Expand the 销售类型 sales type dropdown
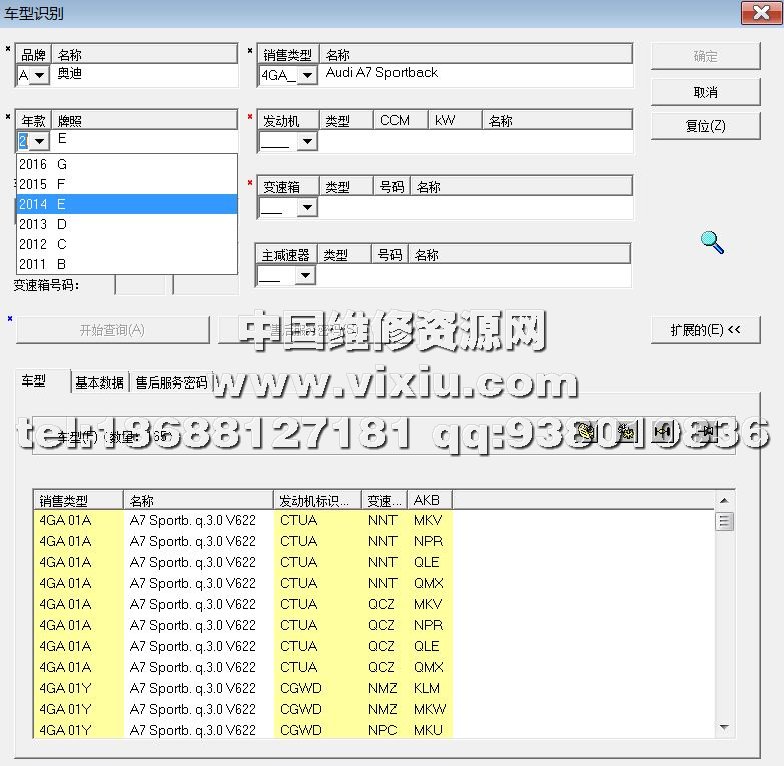Image resolution: width=784 pixels, height=766 pixels. tap(307, 75)
